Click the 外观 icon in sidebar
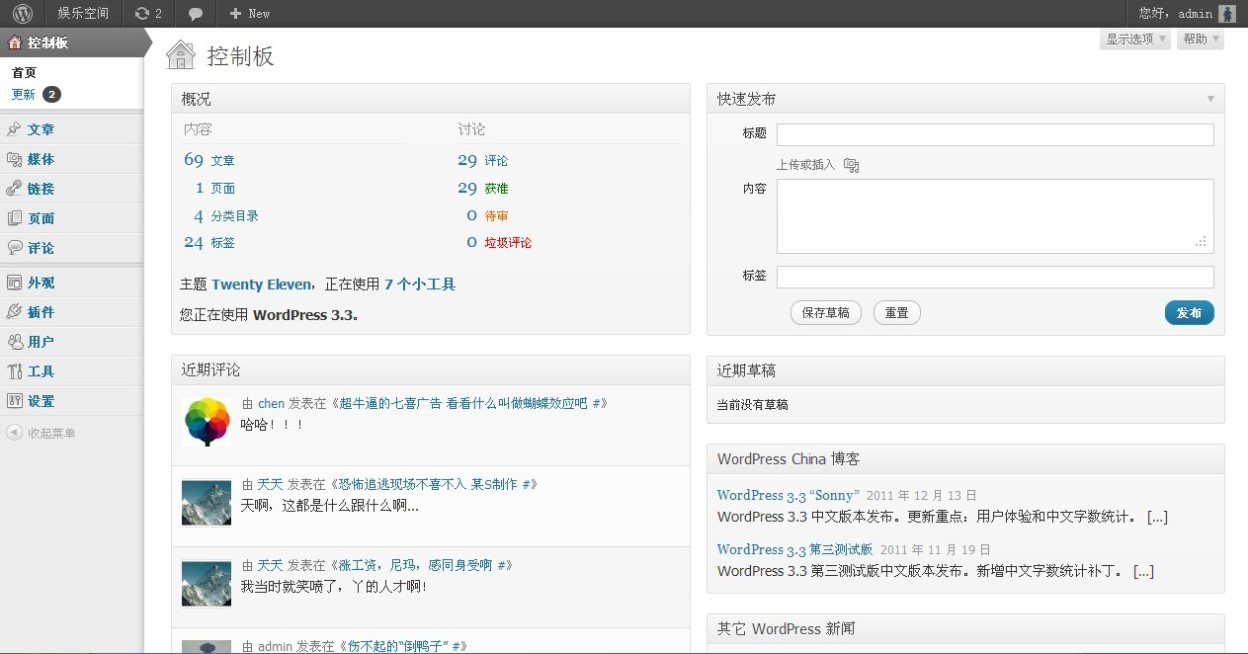This screenshot has width=1248, height=654. coord(14,282)
